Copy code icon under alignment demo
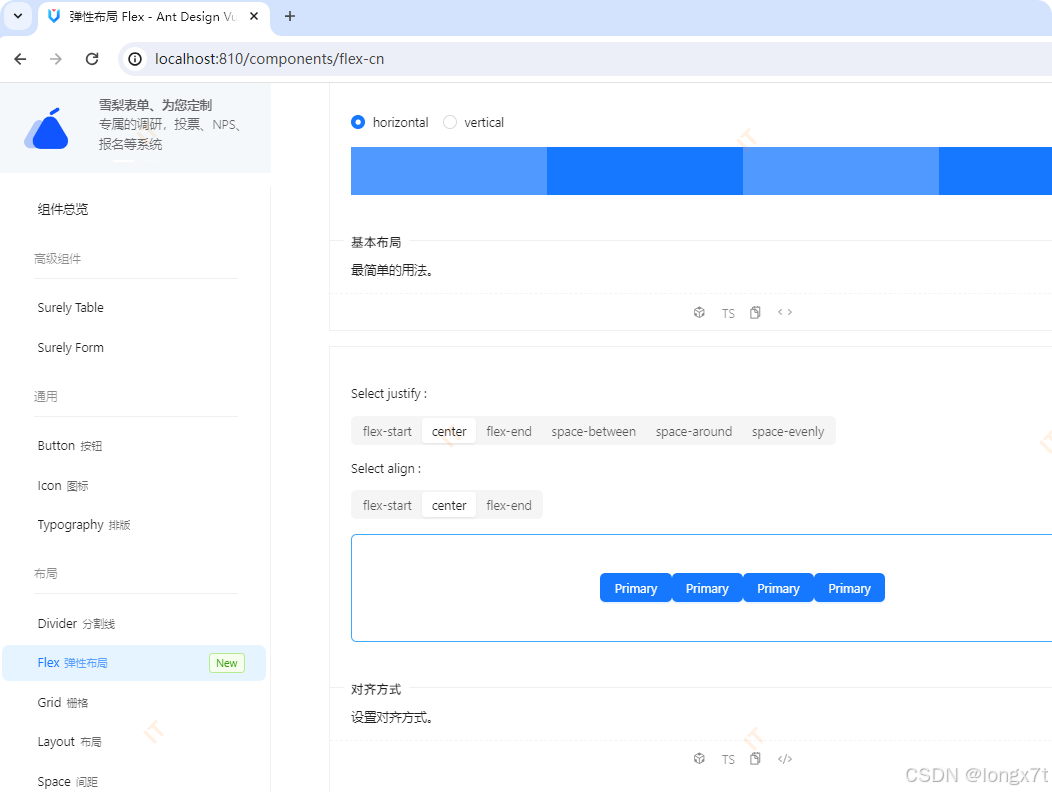 (x=755, y=758)
